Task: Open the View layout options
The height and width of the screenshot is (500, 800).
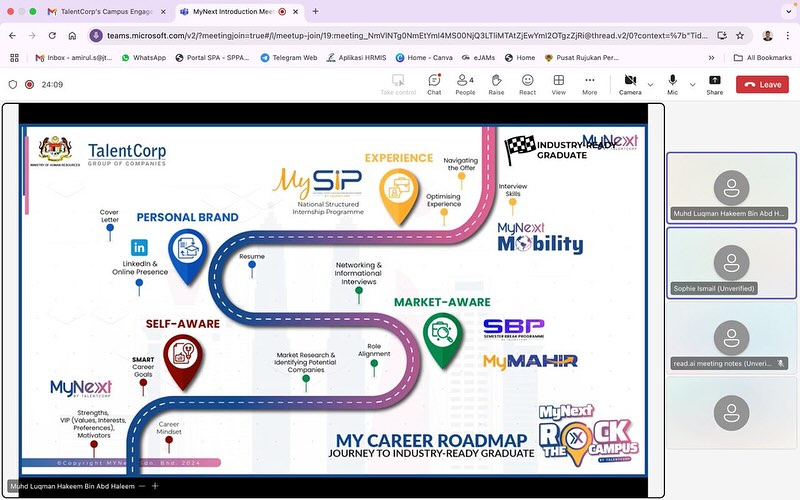Action: tap(558, 85)
